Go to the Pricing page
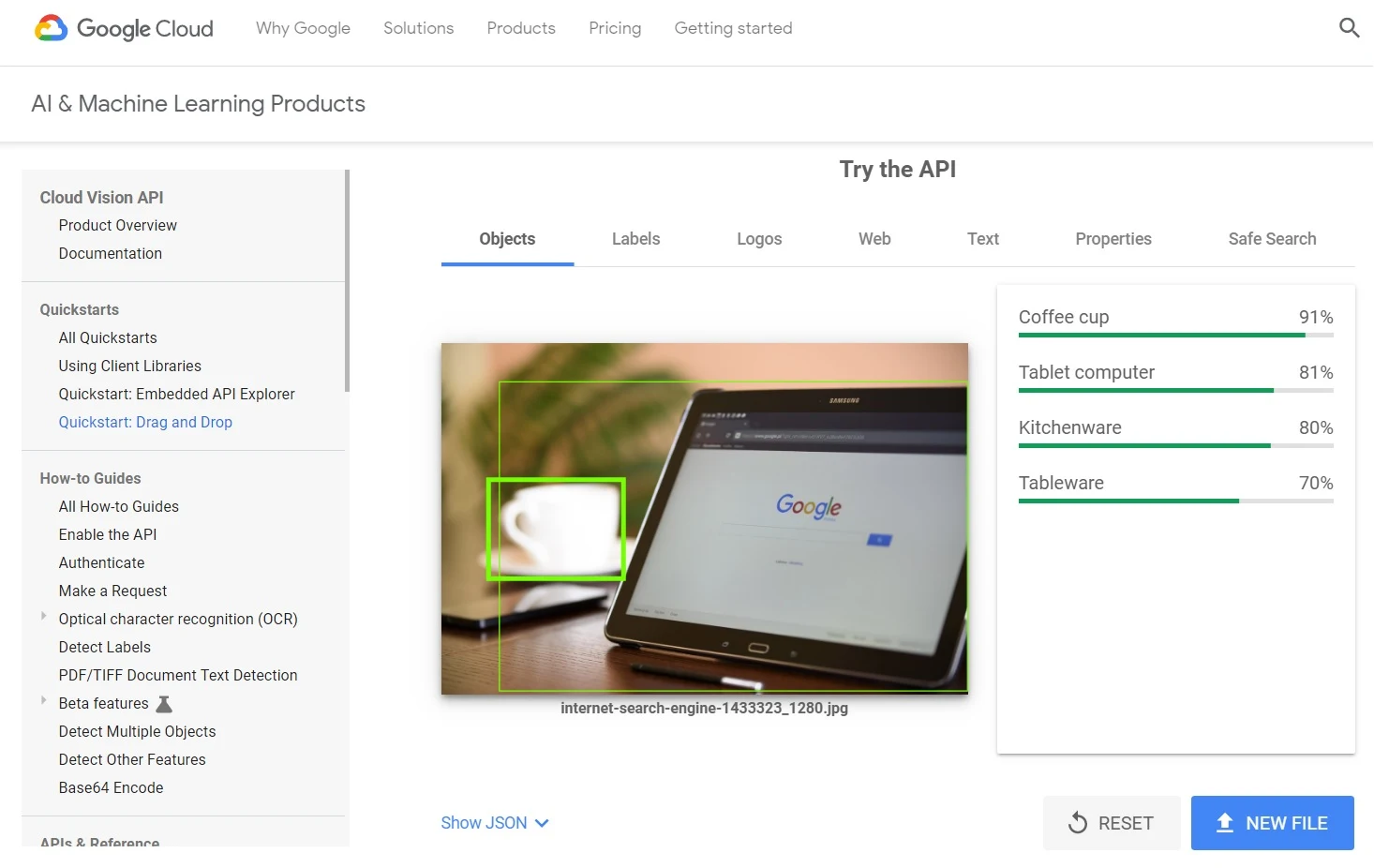This screenshot has width=1374, height=868. [615, 28]
